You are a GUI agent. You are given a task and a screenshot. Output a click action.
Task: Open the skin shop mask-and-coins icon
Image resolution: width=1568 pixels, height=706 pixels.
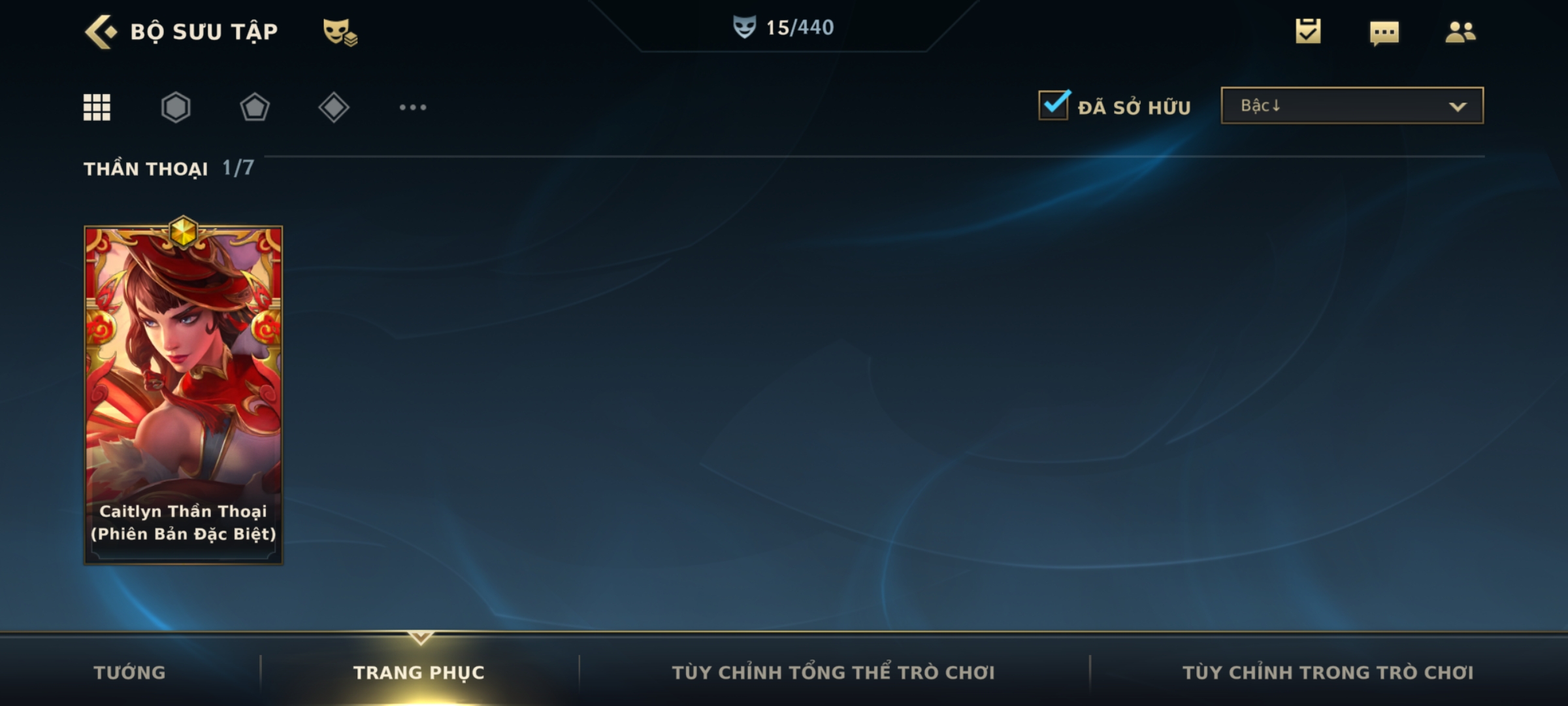[340, 32]
